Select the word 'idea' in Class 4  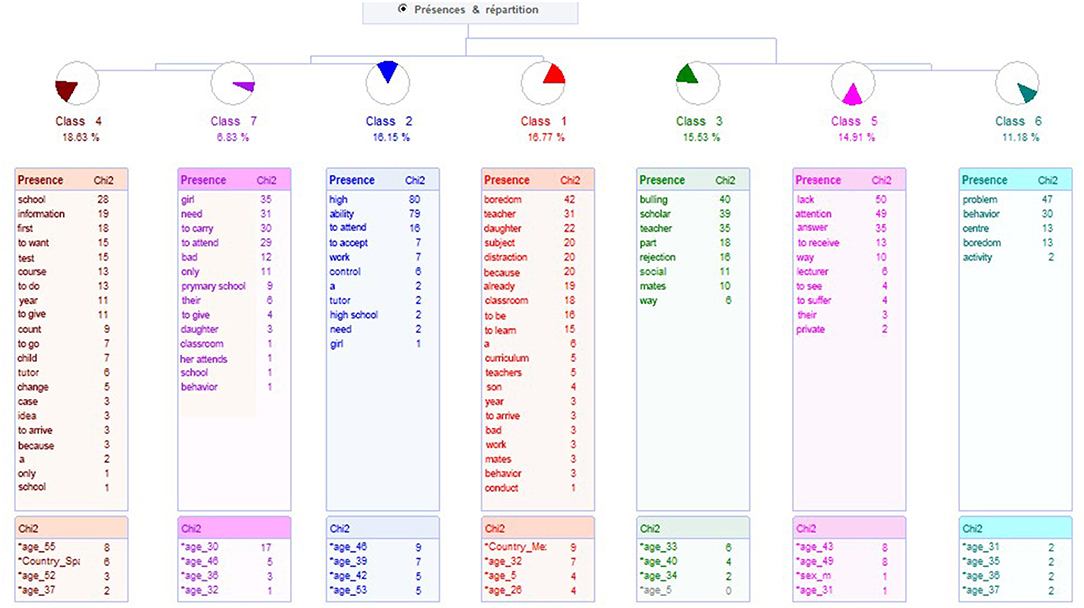[27, 416]
